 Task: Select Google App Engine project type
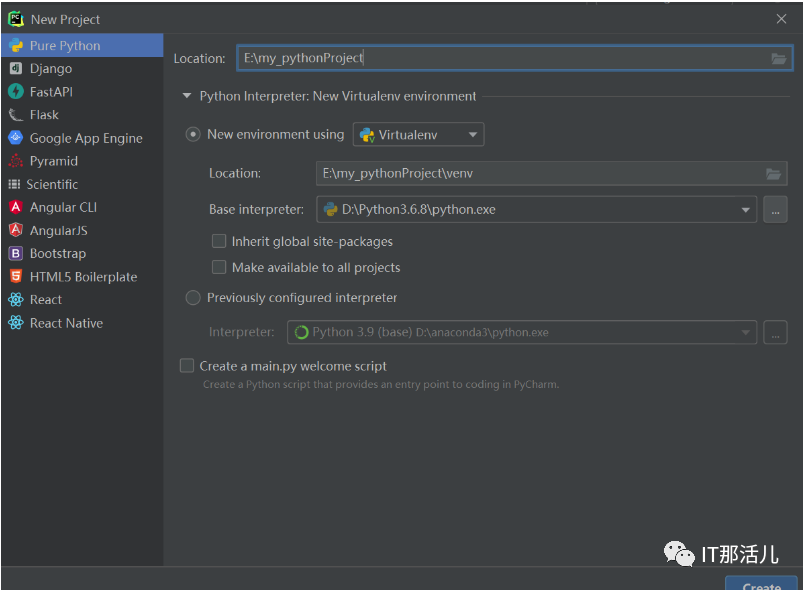tap(82, 138)
